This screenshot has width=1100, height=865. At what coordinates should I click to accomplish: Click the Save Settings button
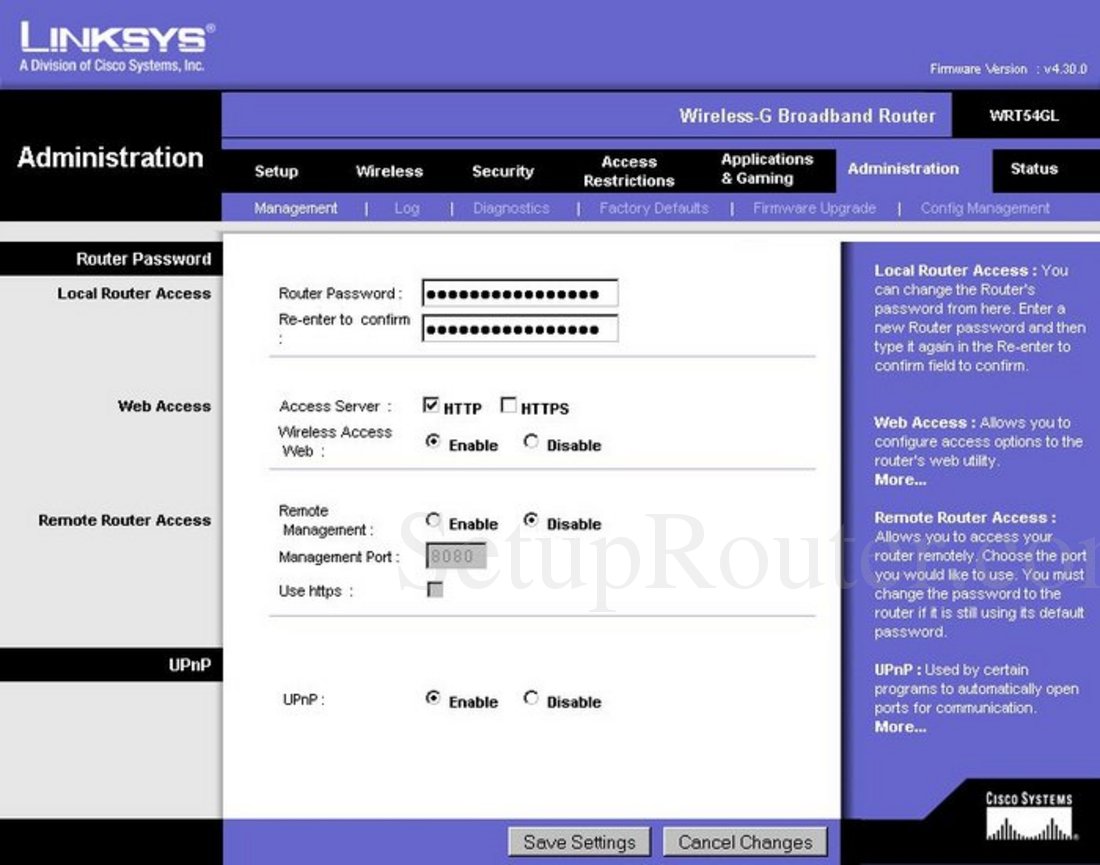[578, 841]
